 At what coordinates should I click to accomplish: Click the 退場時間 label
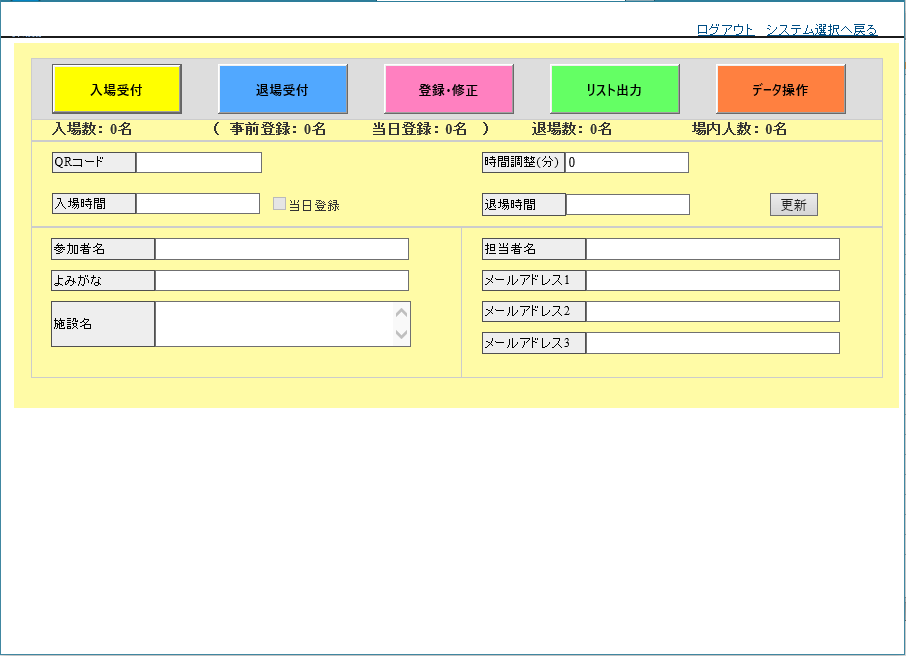click(x=524, y=205)
